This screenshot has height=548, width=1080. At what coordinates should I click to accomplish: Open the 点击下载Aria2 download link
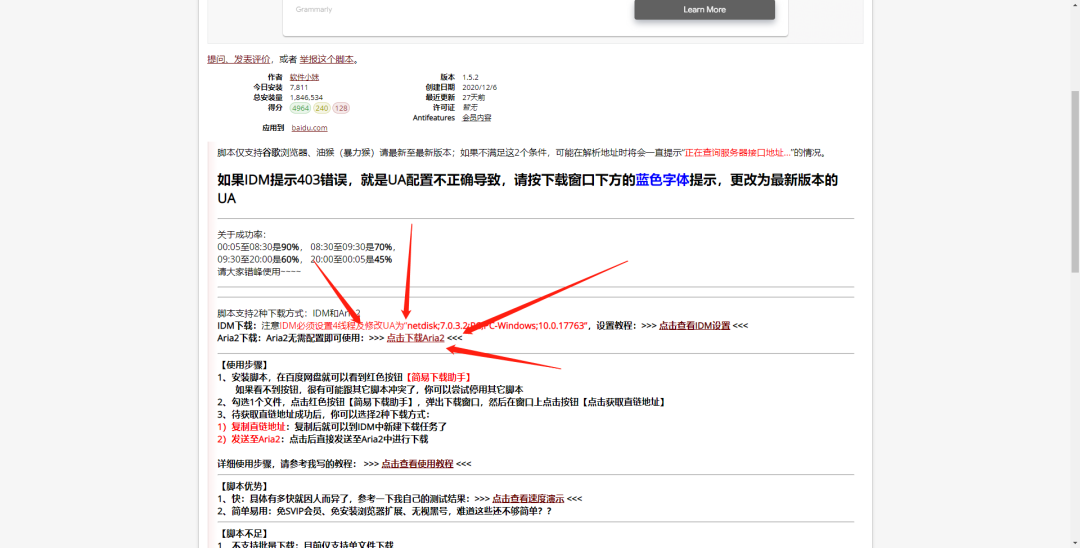[415, 338]
